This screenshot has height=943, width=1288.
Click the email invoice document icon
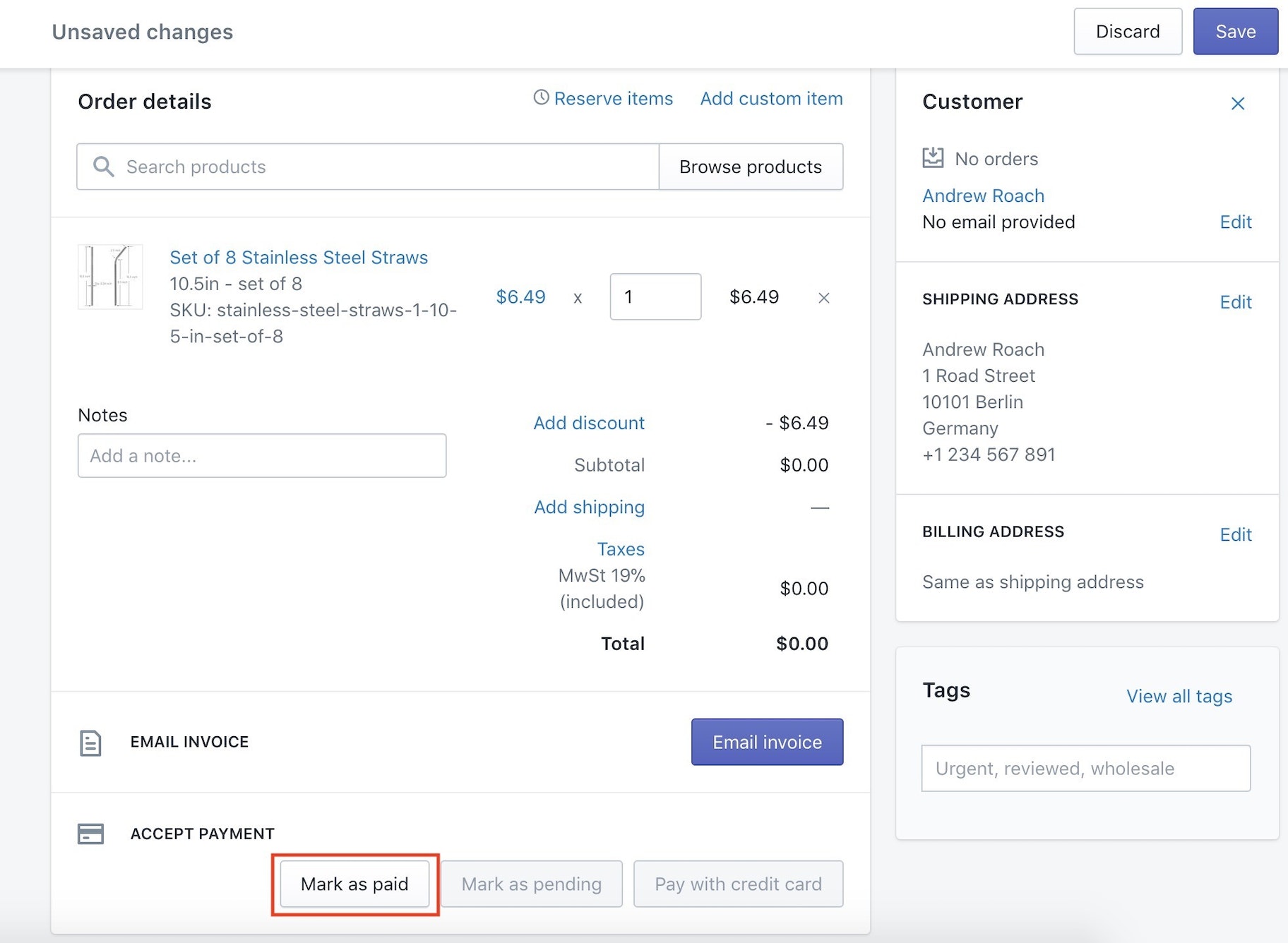point(90,743)
